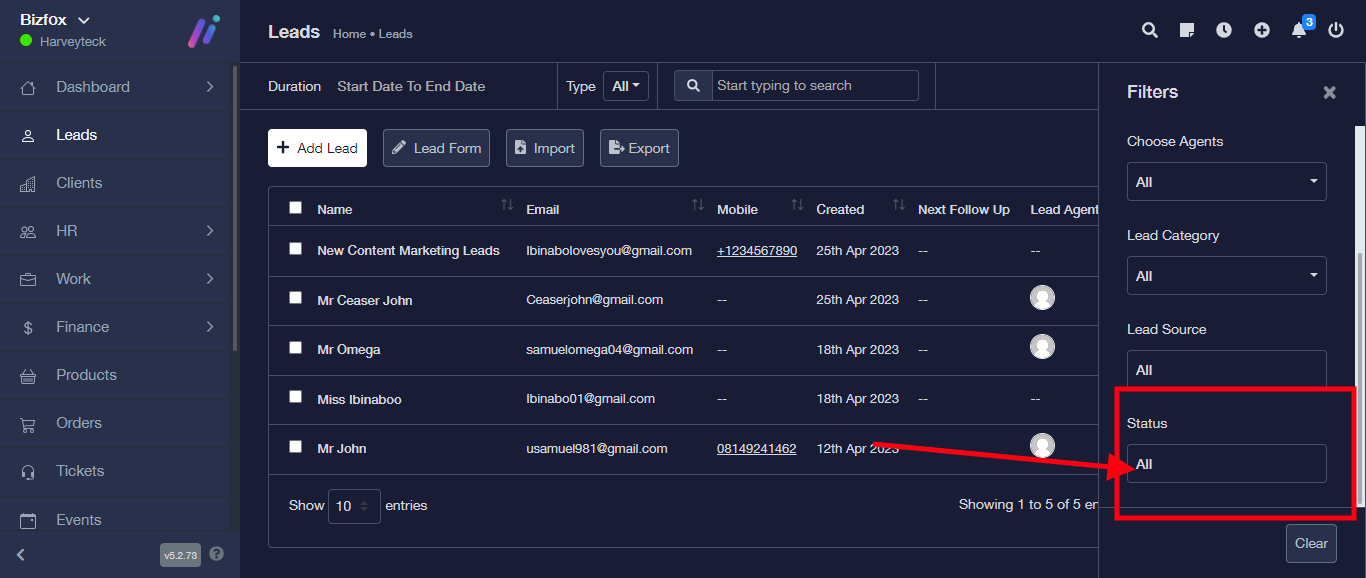
Task: Open Clients in the sidebar
Action: pos(79,183)
